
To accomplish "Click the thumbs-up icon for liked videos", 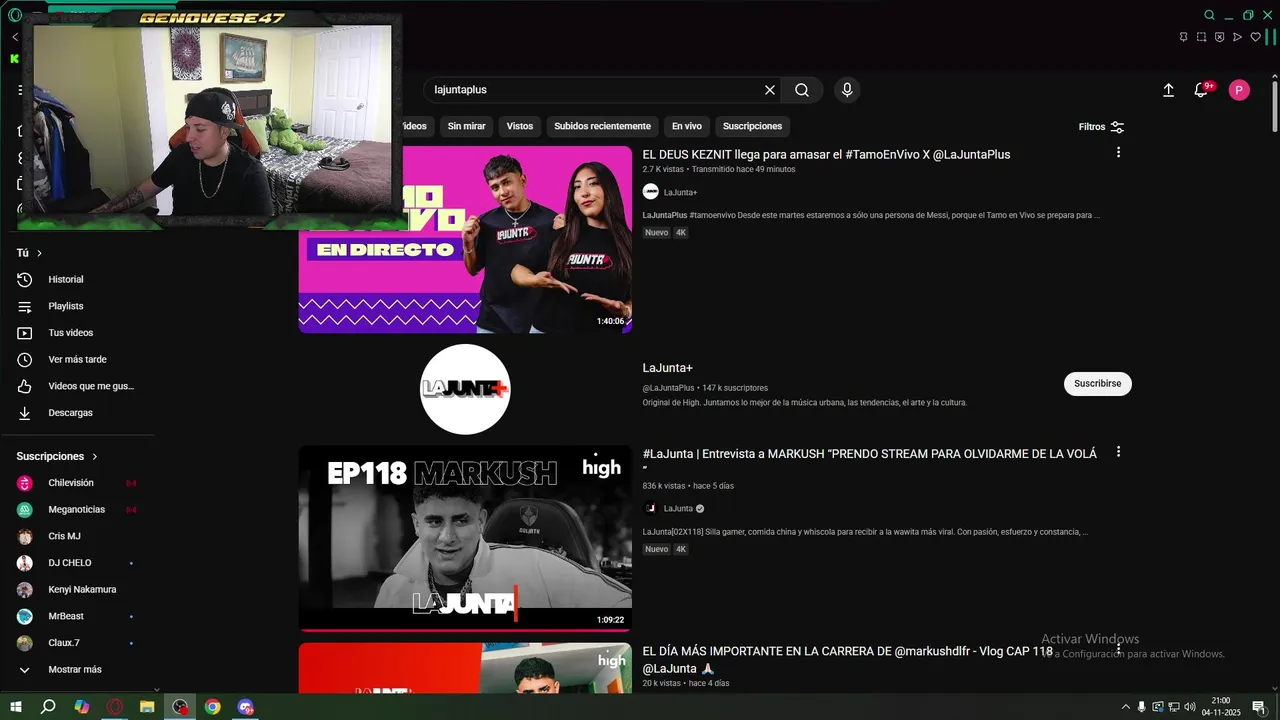I will [25, 386].
